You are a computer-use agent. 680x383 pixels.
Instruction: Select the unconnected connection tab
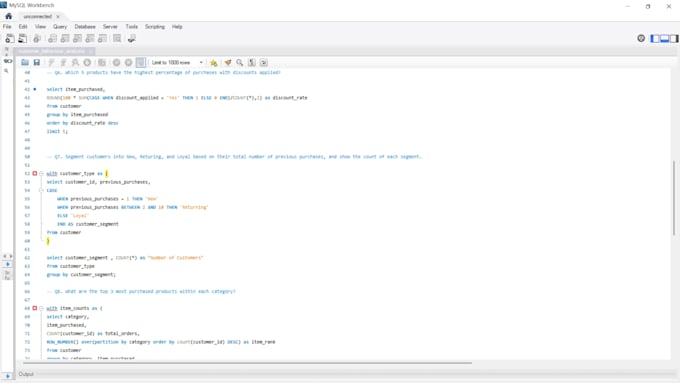coord(37,16)
